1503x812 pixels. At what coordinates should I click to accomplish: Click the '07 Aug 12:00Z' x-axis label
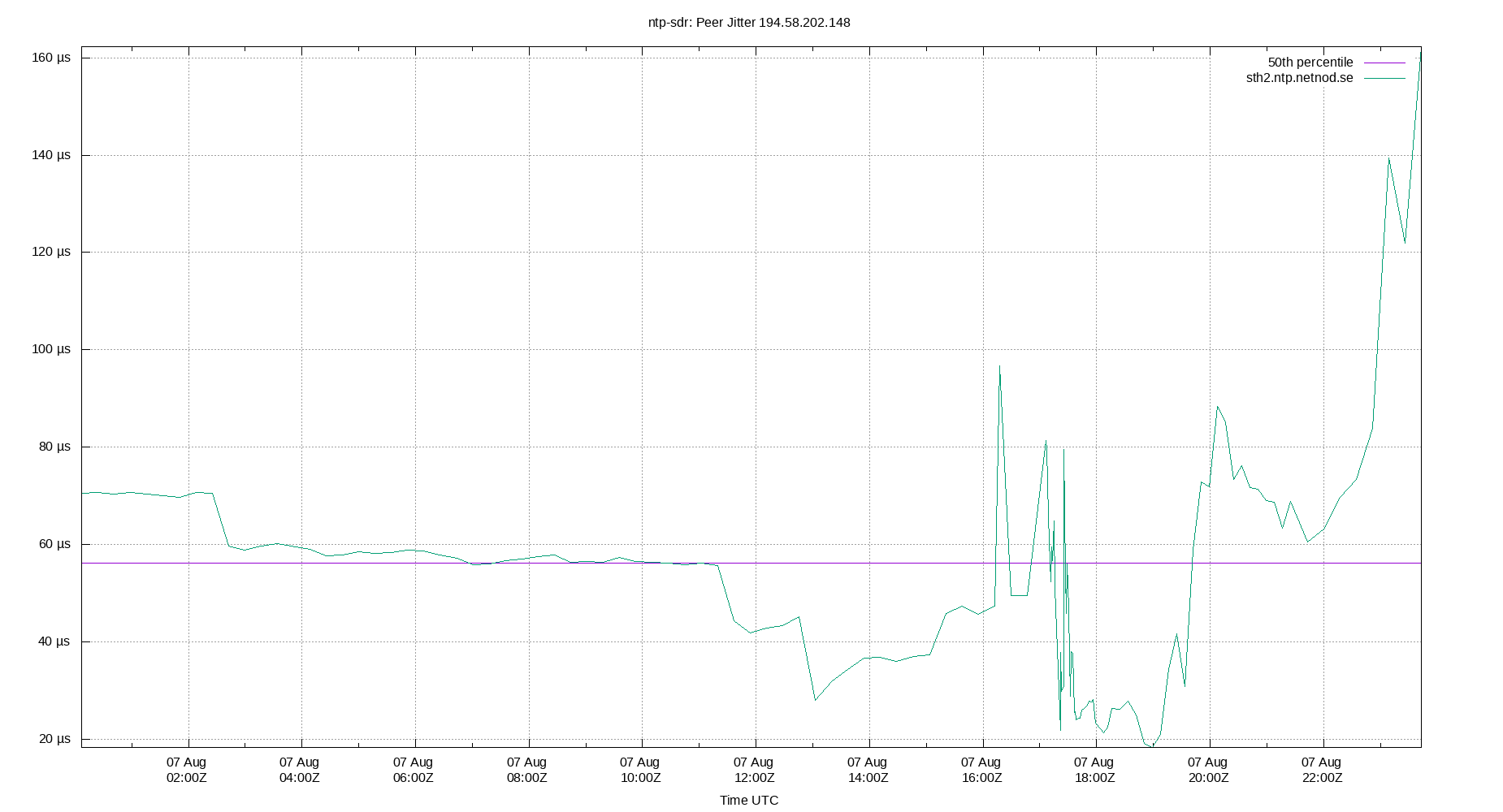coord(754,770)
